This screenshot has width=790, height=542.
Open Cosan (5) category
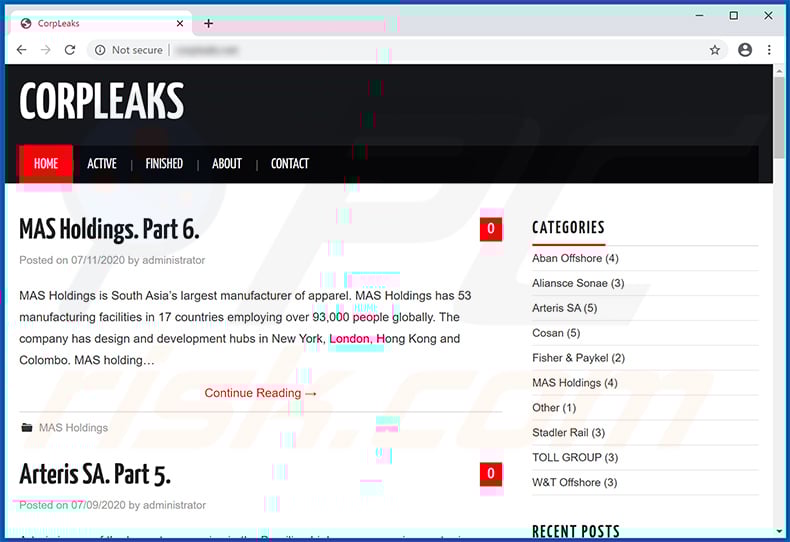tap(556, 333)
